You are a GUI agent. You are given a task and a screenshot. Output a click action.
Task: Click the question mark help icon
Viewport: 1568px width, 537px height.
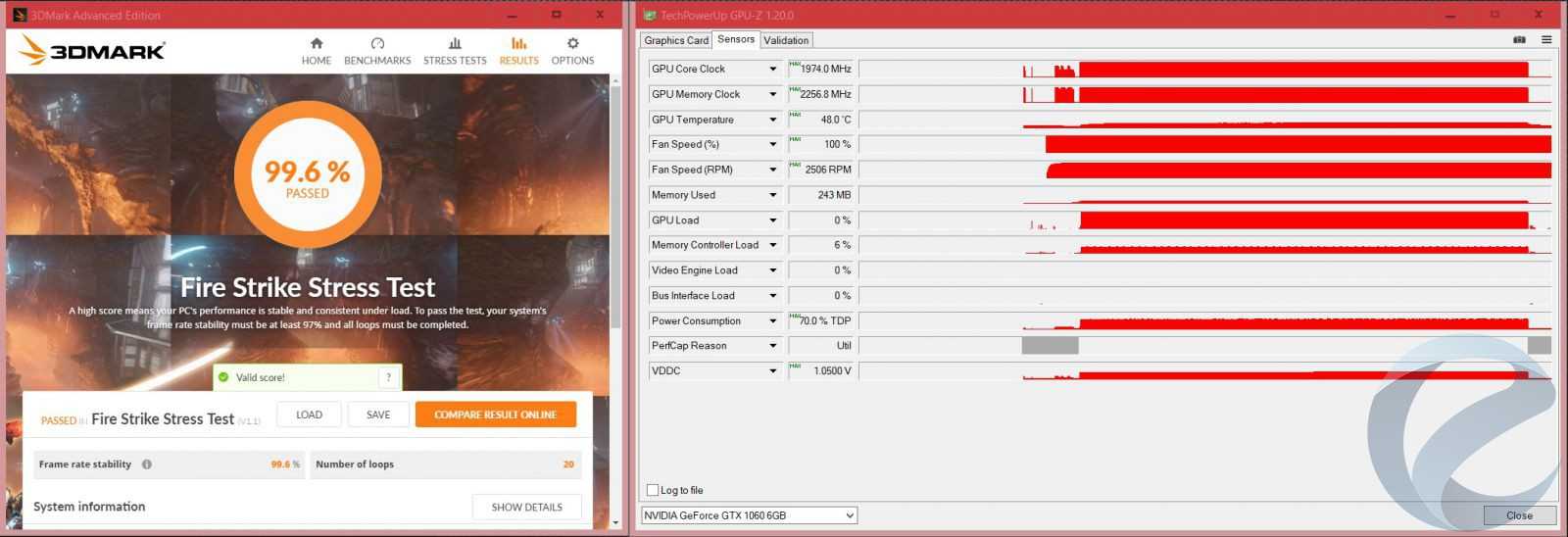(x=389, y=377)
